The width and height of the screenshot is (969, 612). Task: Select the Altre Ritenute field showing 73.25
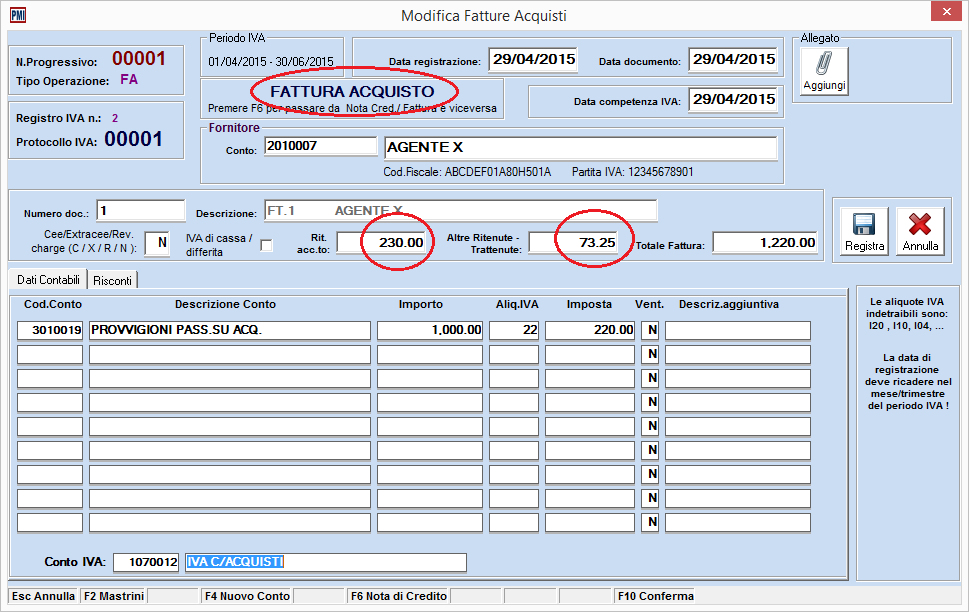click(x=574, y=242)
